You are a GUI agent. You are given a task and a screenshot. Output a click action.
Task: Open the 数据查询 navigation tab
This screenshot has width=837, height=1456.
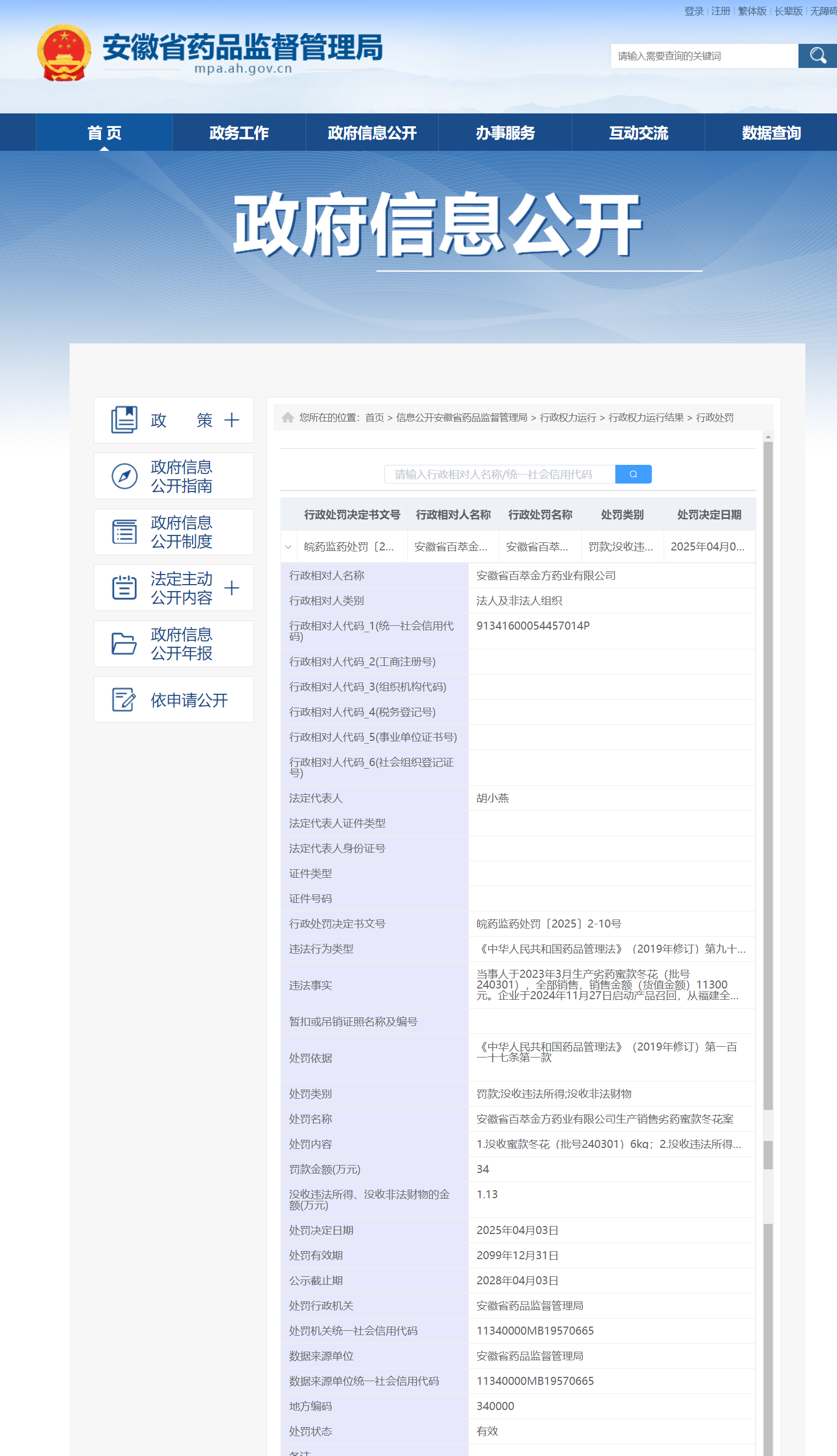(771, 133)
